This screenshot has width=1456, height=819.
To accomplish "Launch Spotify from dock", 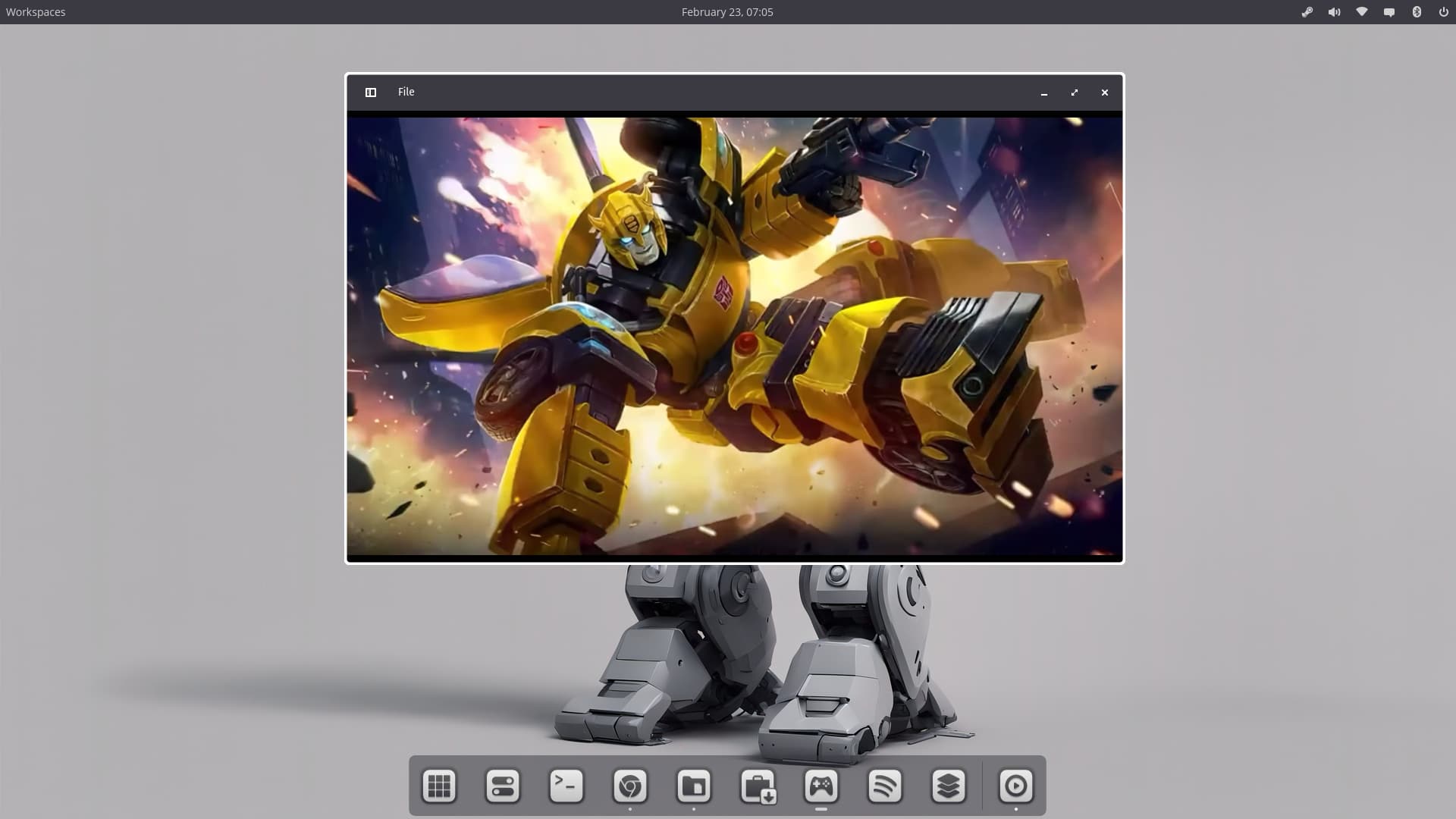I will pyautogui.click(x=885, y=786).
